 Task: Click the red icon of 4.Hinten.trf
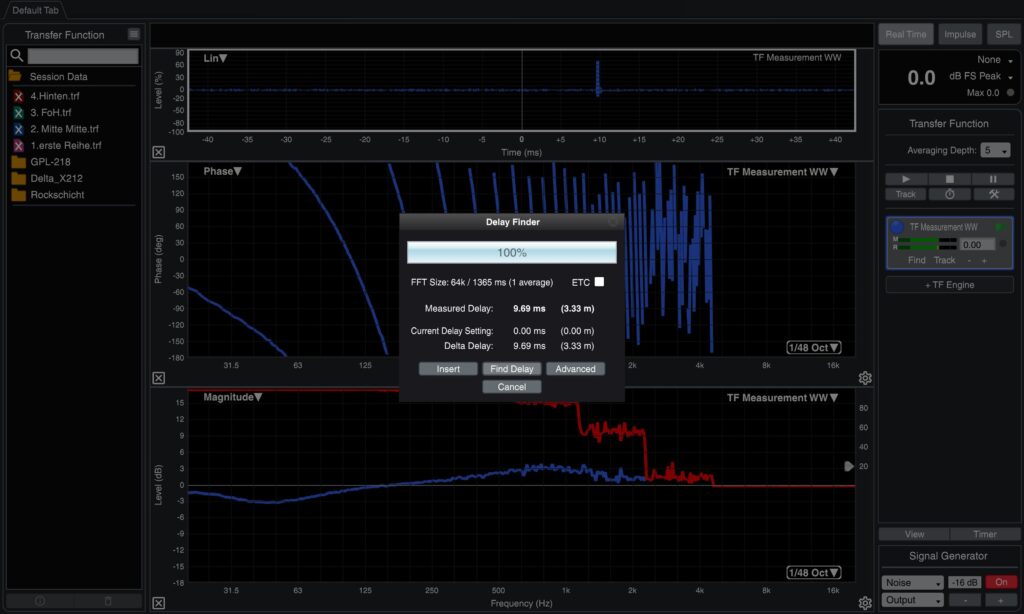[x=18, y=97]
